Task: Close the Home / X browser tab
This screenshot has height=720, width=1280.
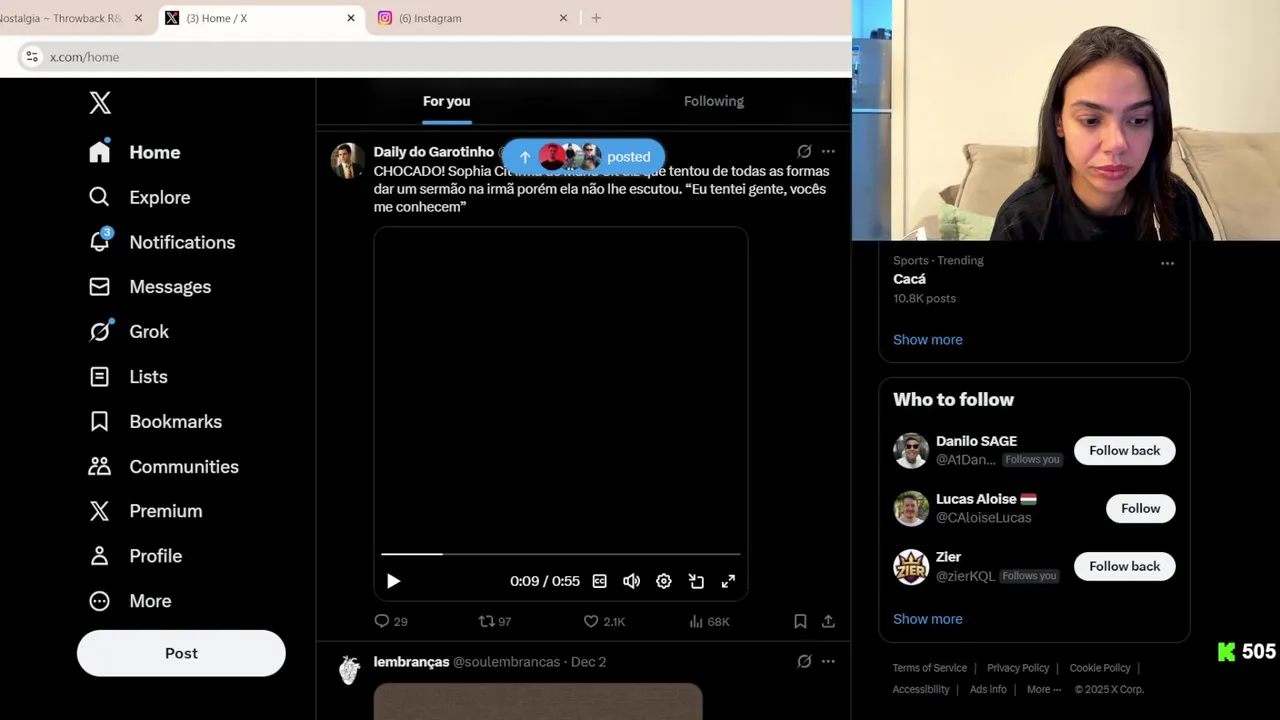Action: point(351,18)
